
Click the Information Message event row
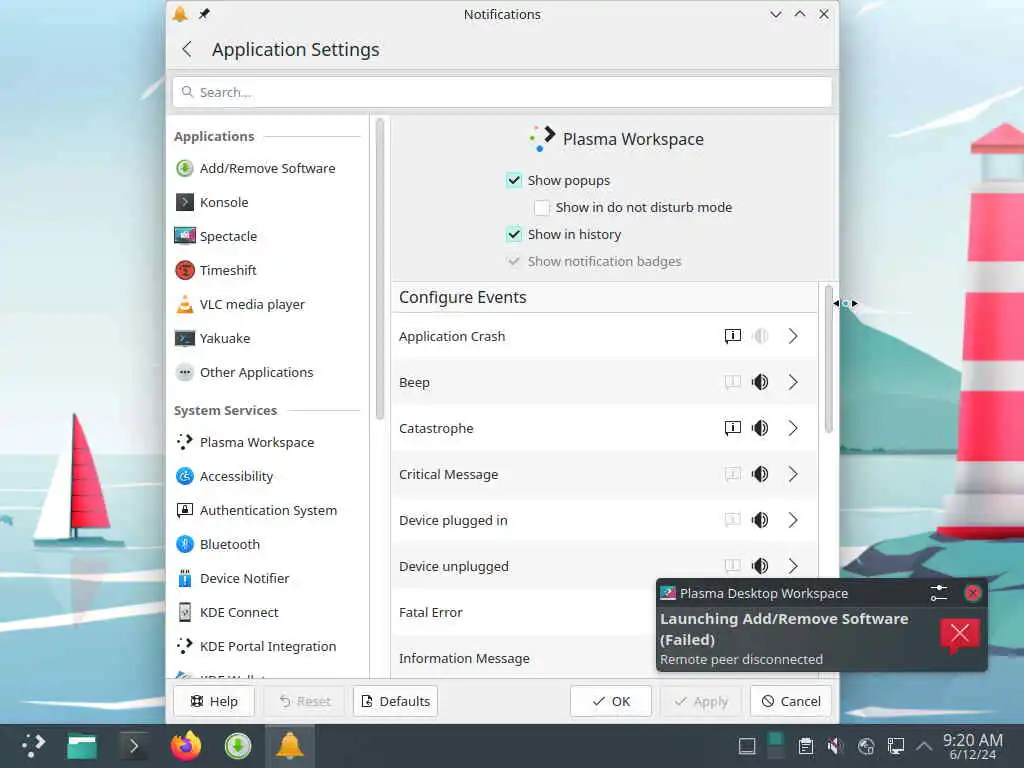click(x=524, y=658)
